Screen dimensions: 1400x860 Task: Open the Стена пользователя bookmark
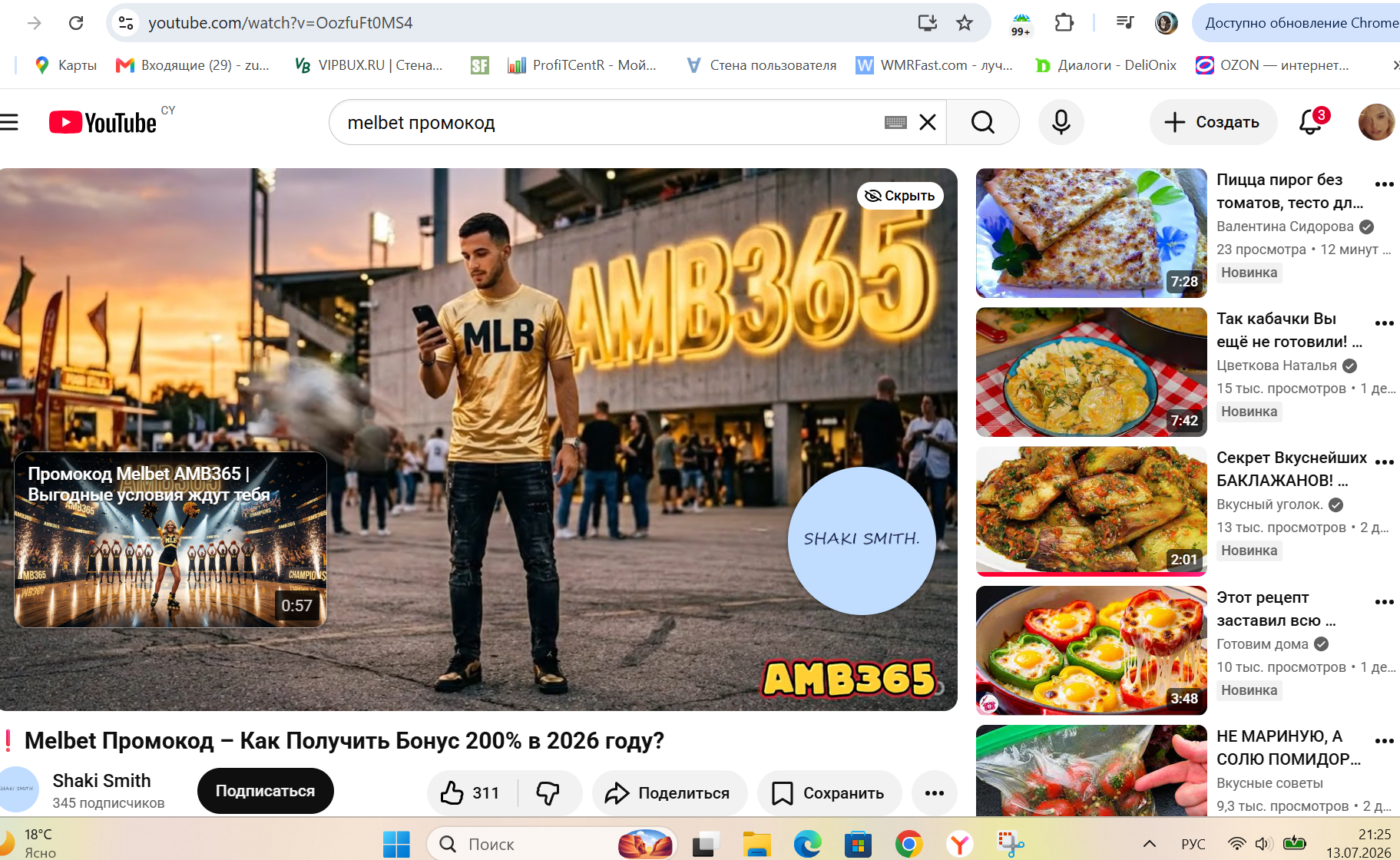coord(761,65)
